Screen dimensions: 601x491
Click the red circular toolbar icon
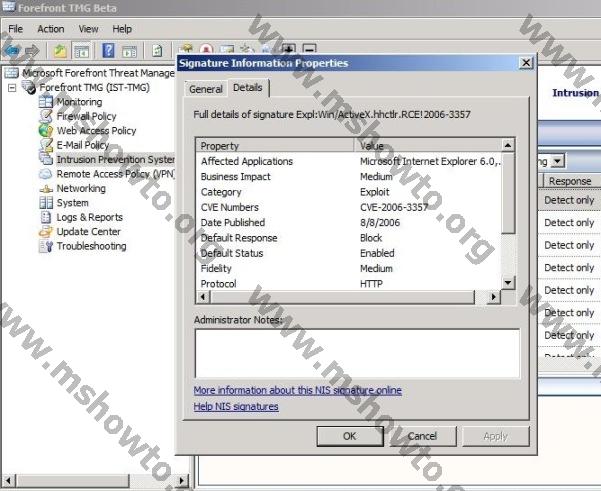coord(206,49)
